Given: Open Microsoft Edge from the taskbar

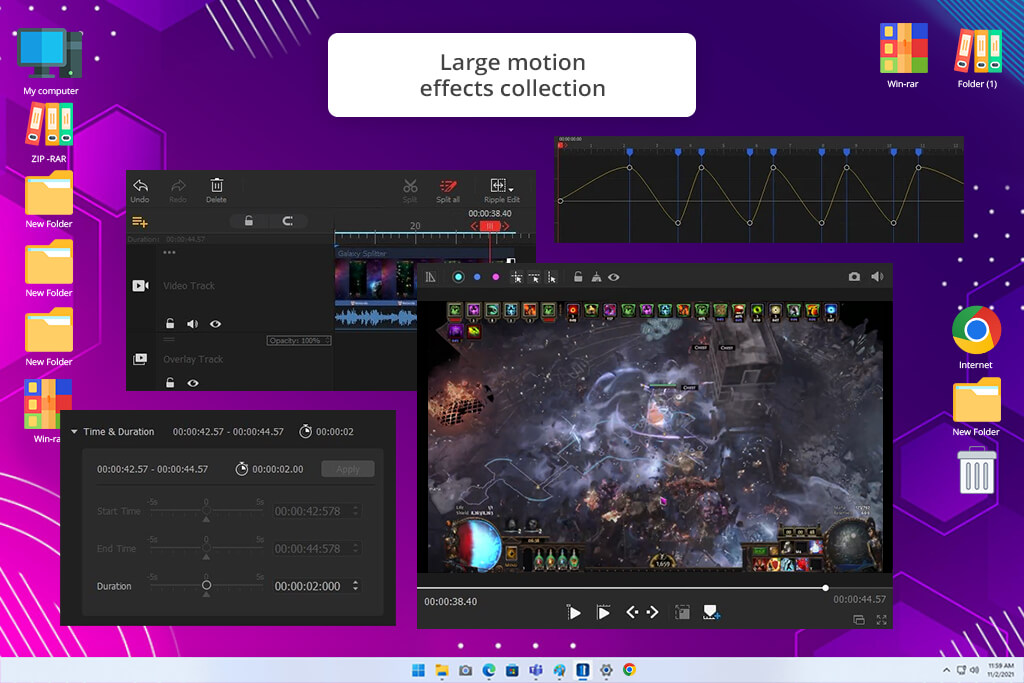Looking at the screenshot, I should pyautogui.click(x=489, y=670).
